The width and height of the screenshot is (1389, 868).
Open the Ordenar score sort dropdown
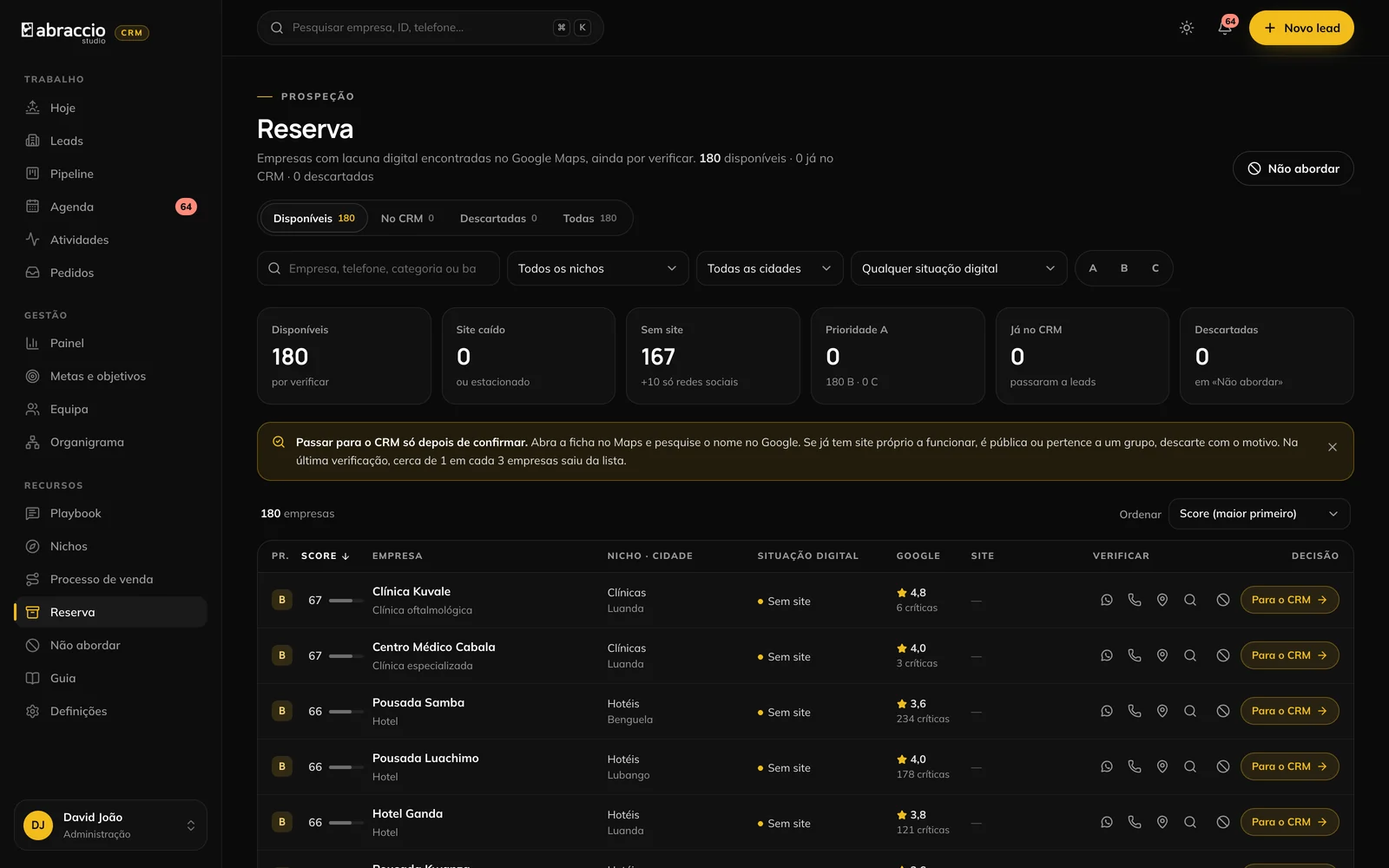click(1259, 514)
